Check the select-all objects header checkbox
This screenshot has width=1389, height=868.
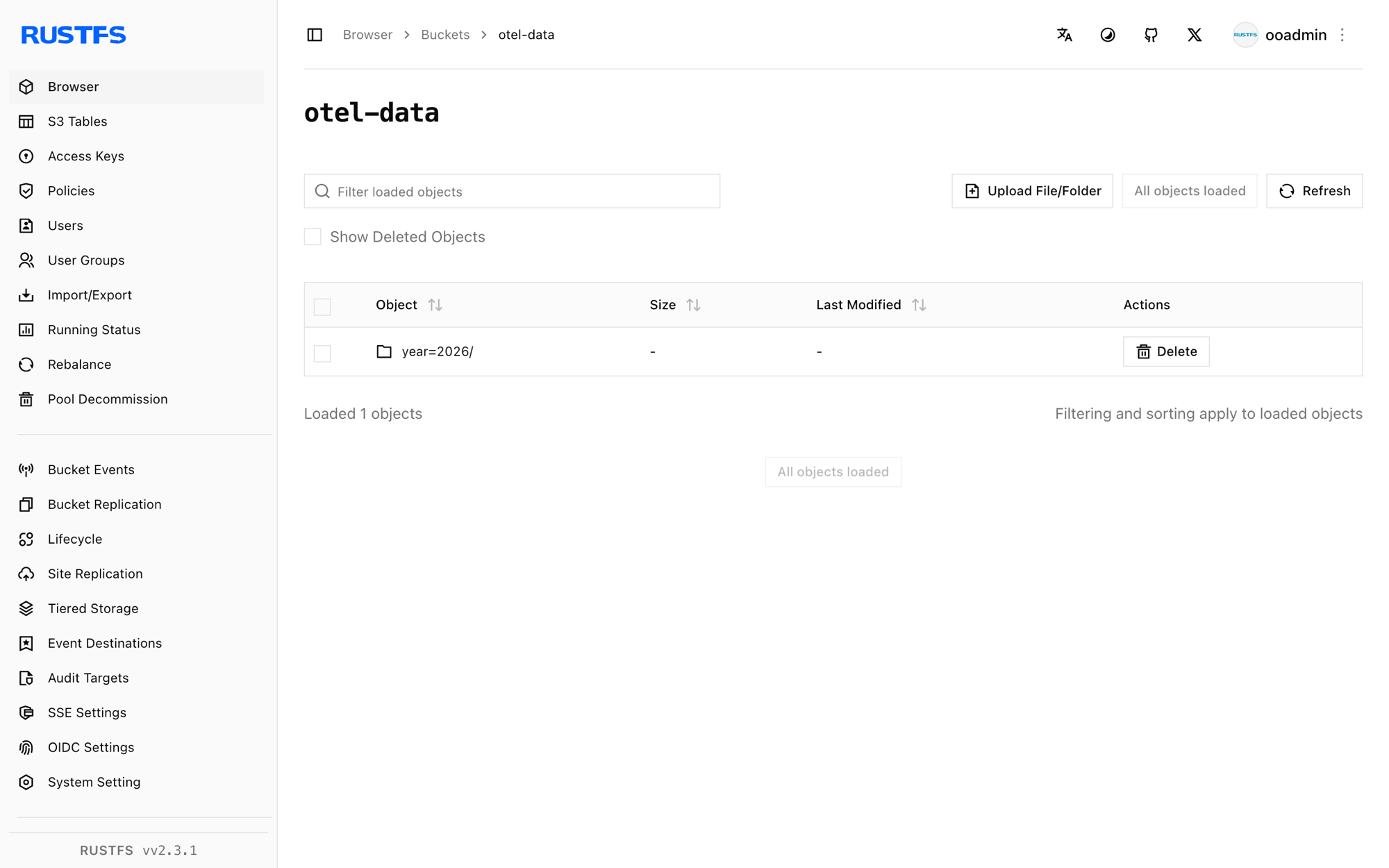(322, 306)
